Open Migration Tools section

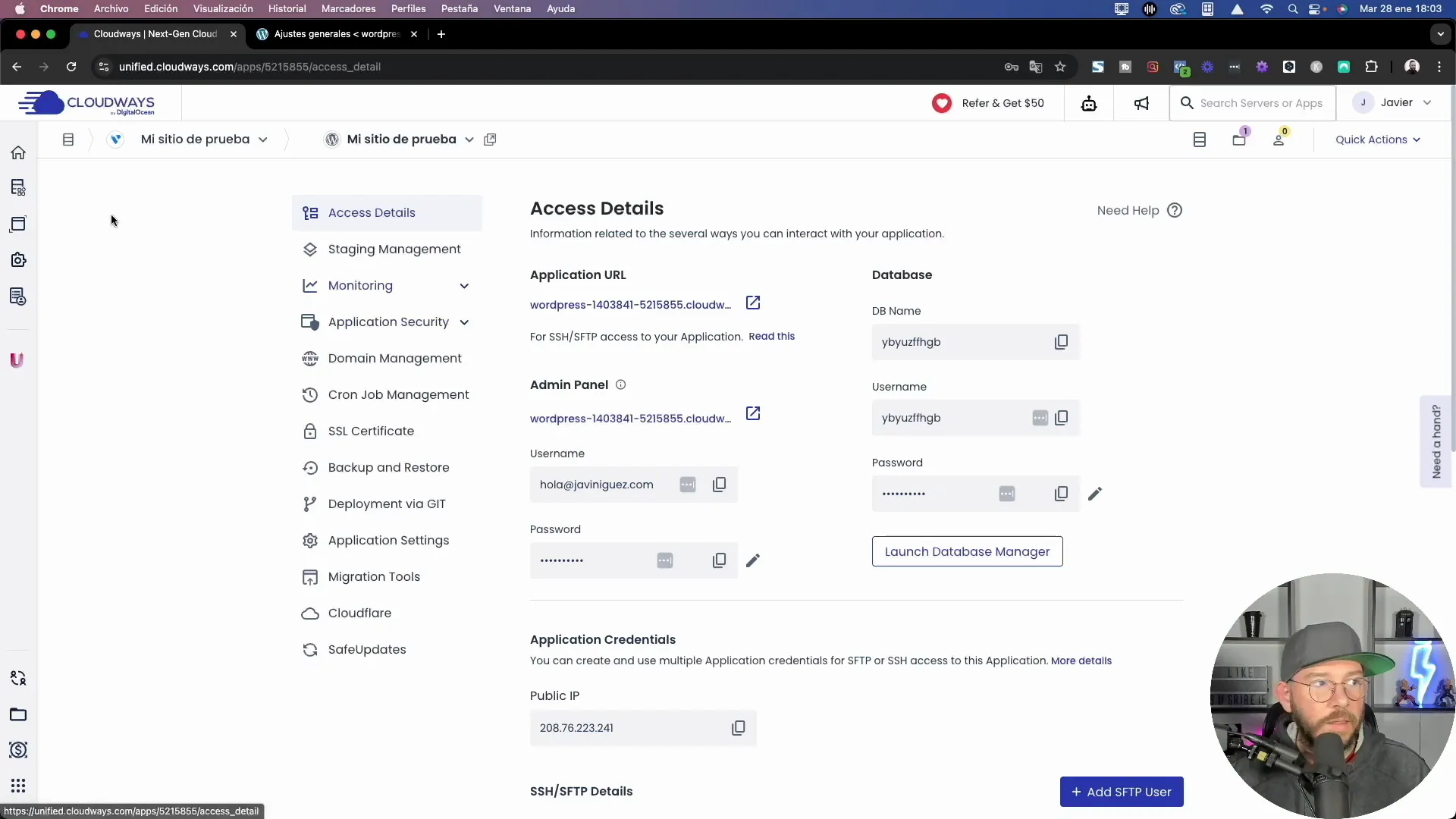387,577
